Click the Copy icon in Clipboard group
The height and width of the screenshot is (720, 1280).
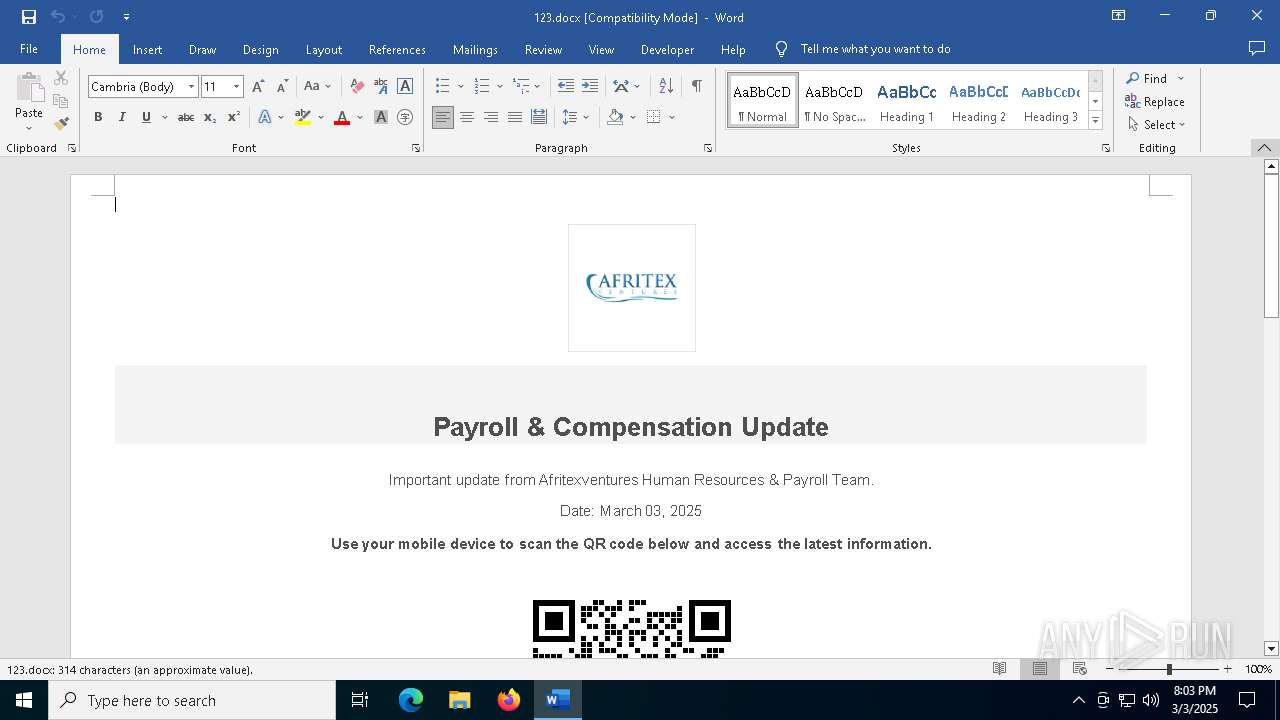[61, 101]
